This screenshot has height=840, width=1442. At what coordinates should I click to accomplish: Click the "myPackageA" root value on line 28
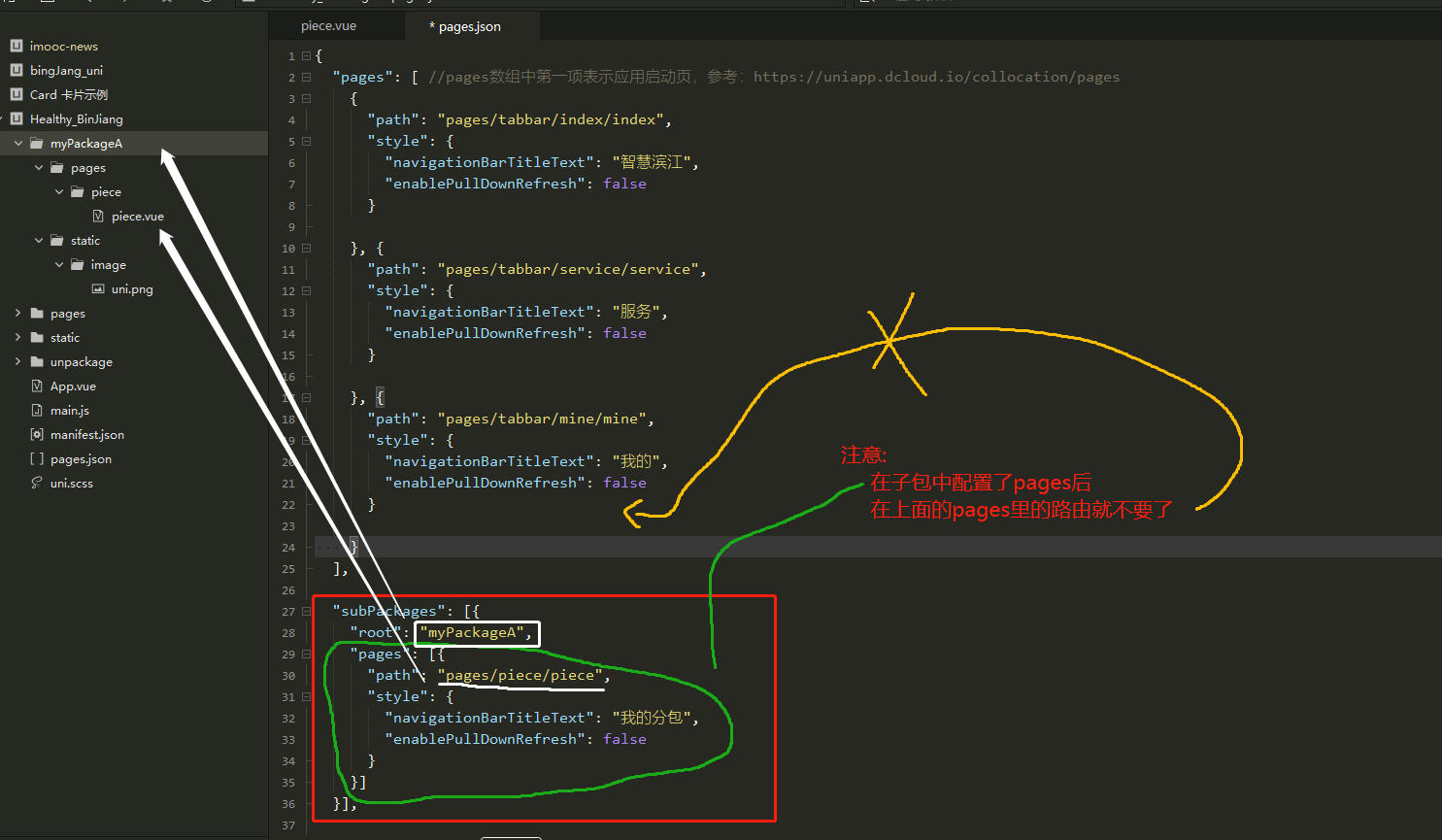tap(472, 632)
